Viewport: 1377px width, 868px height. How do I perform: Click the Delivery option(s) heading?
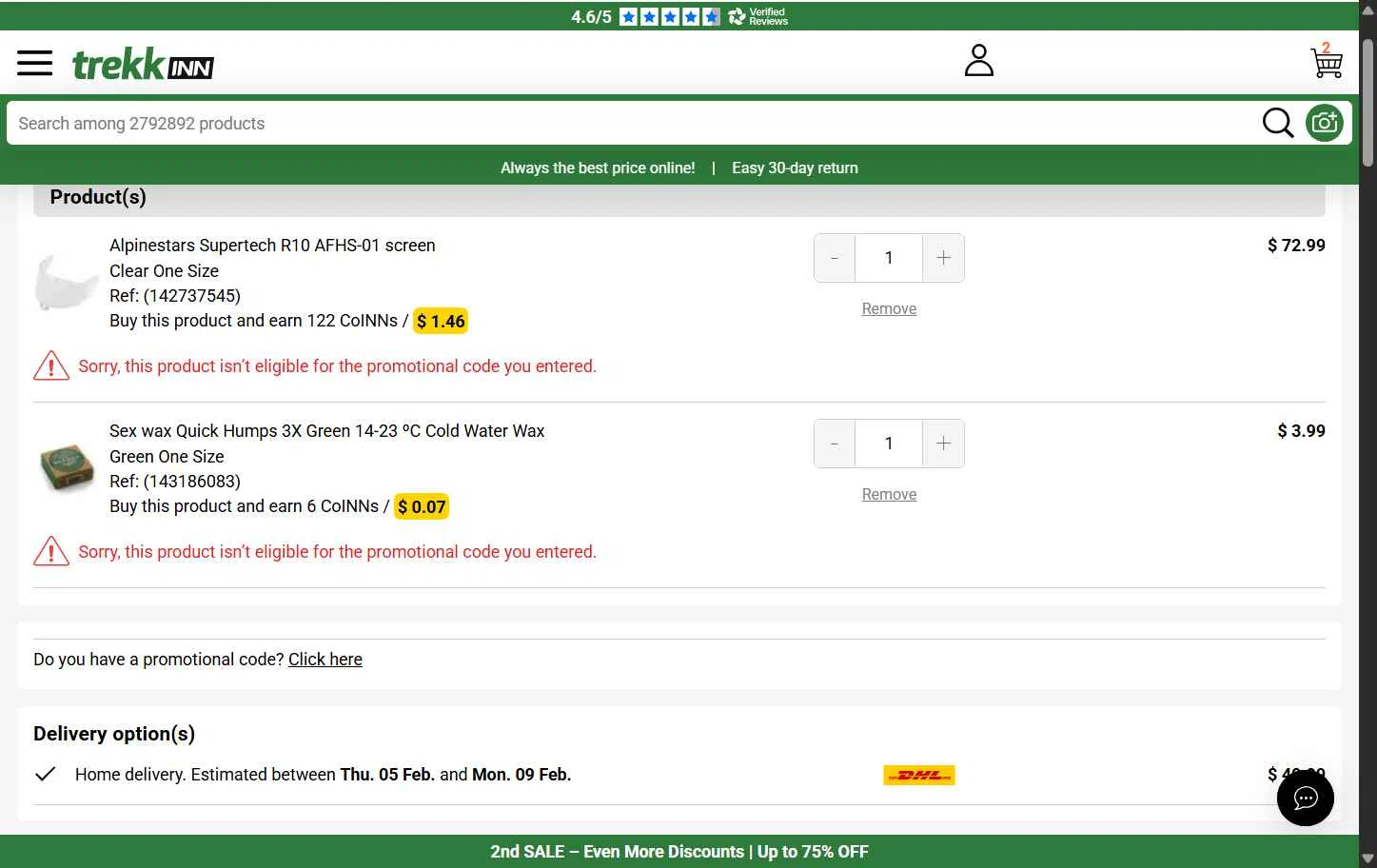click(x=114, y=734)
